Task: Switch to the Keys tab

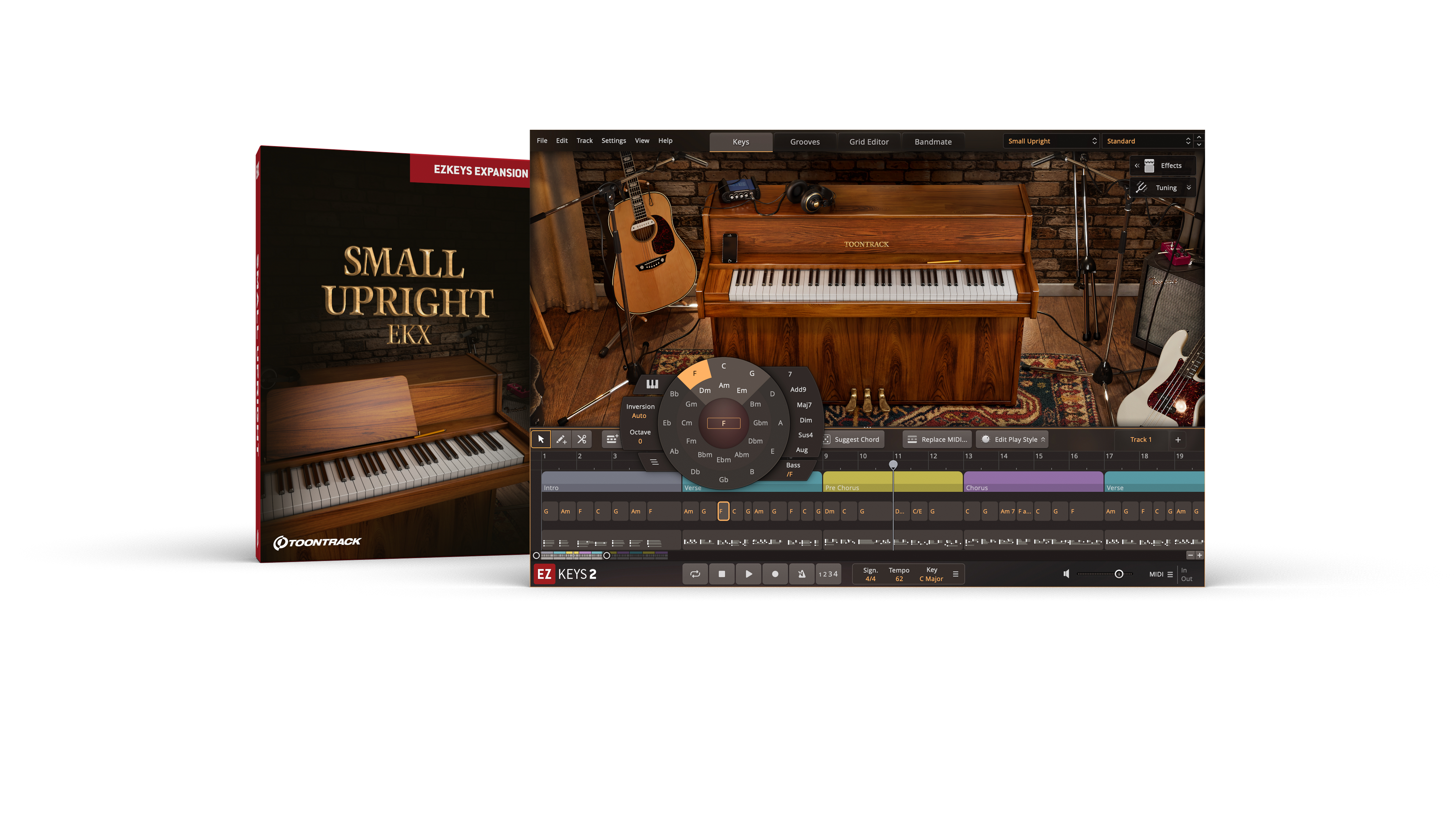Action: click(x=740, y=142)
